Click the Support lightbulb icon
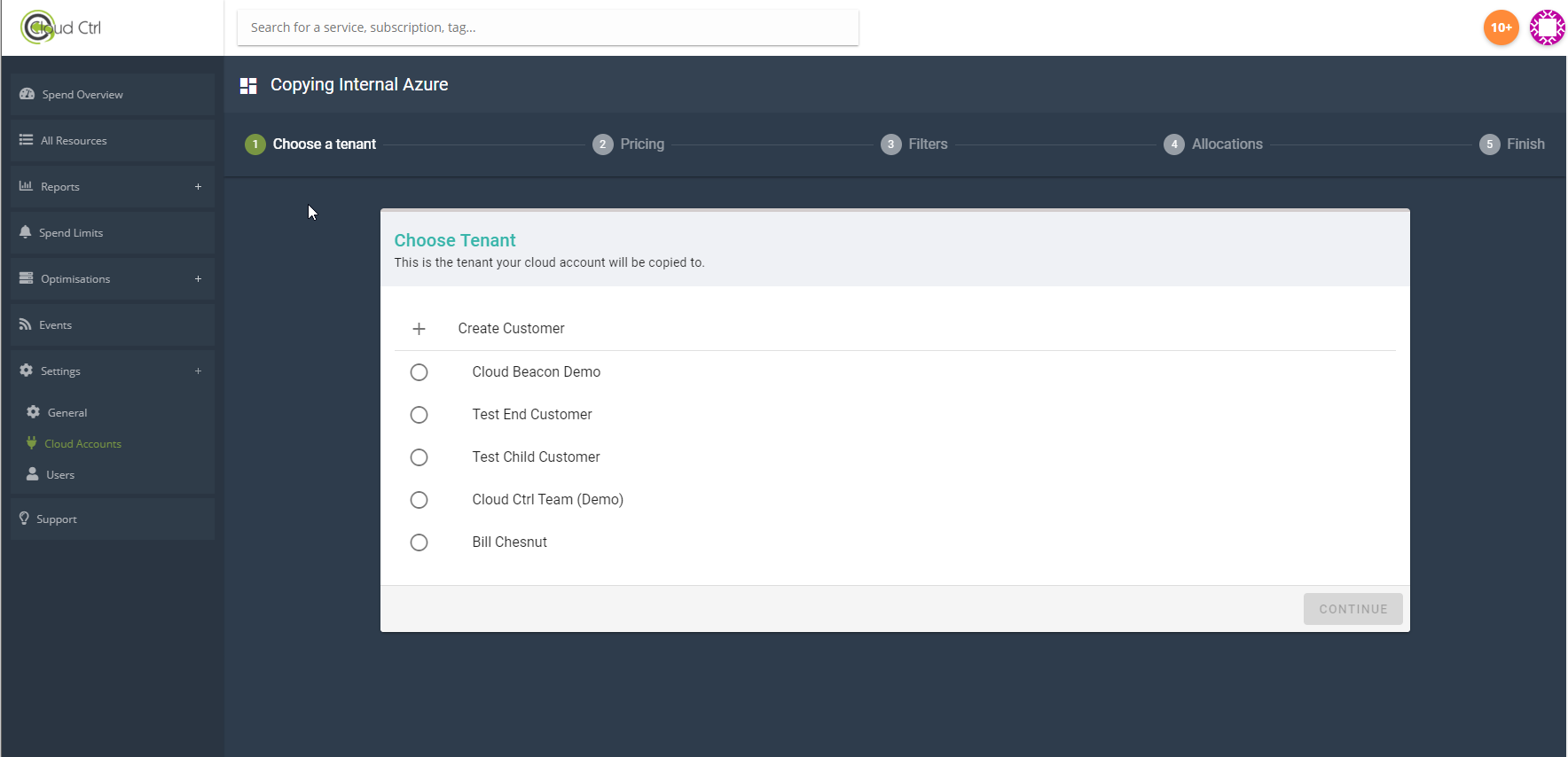1568x757 pixels. pyautogui.click(x=24, y=519)
